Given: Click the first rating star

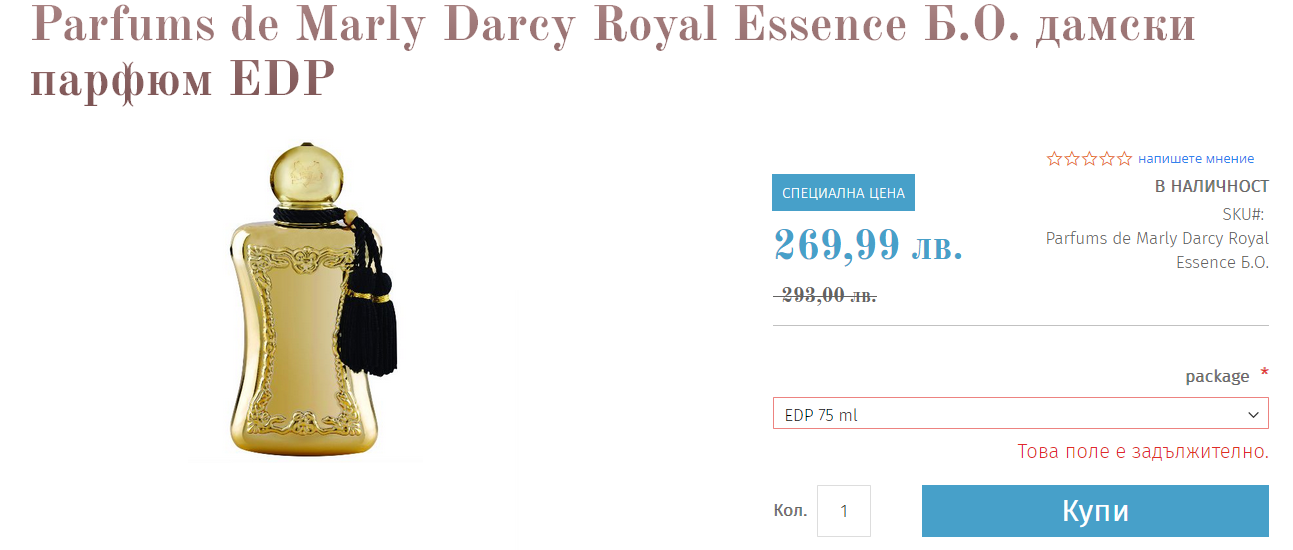Looking at the screenshot, I should point(1055,158).
